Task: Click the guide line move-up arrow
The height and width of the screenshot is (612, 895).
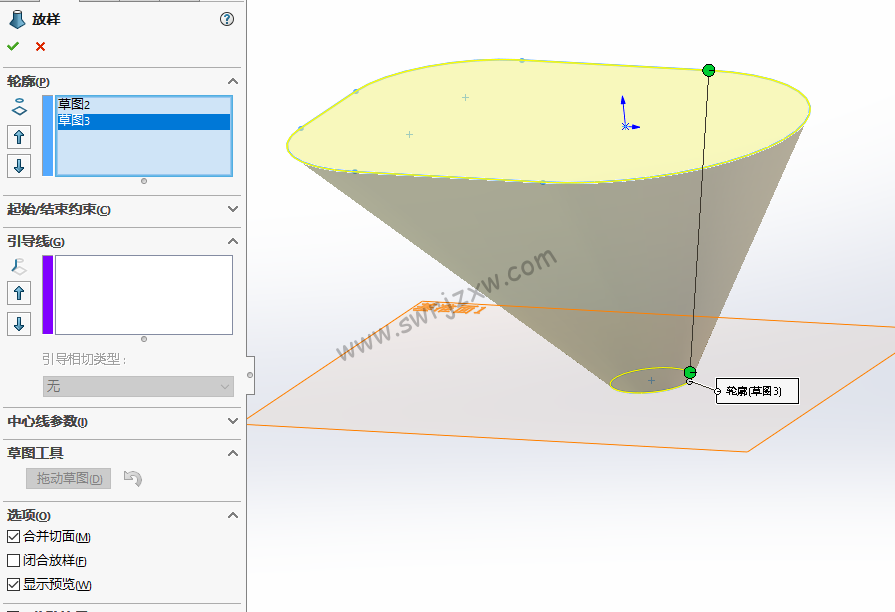Action: point(18,294)
